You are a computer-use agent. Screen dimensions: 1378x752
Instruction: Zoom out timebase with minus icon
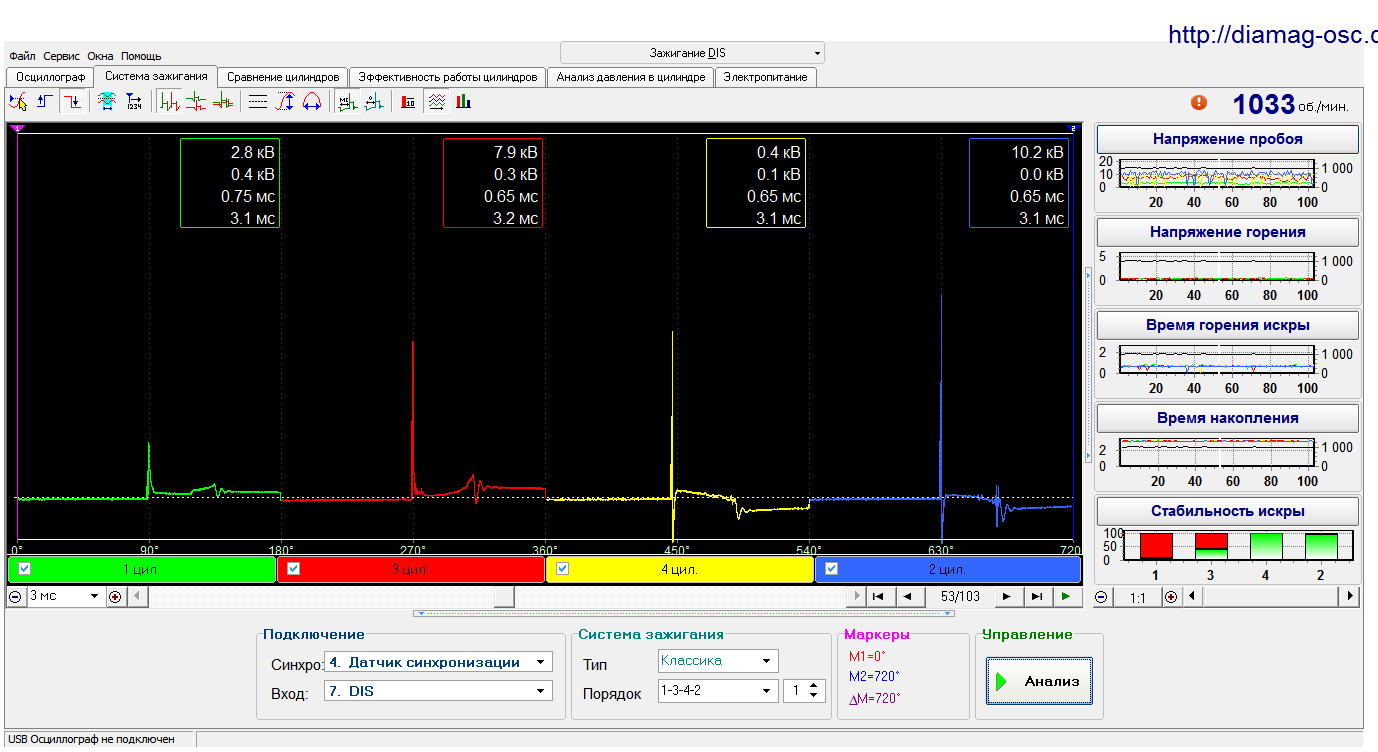[x=15, y=596]
